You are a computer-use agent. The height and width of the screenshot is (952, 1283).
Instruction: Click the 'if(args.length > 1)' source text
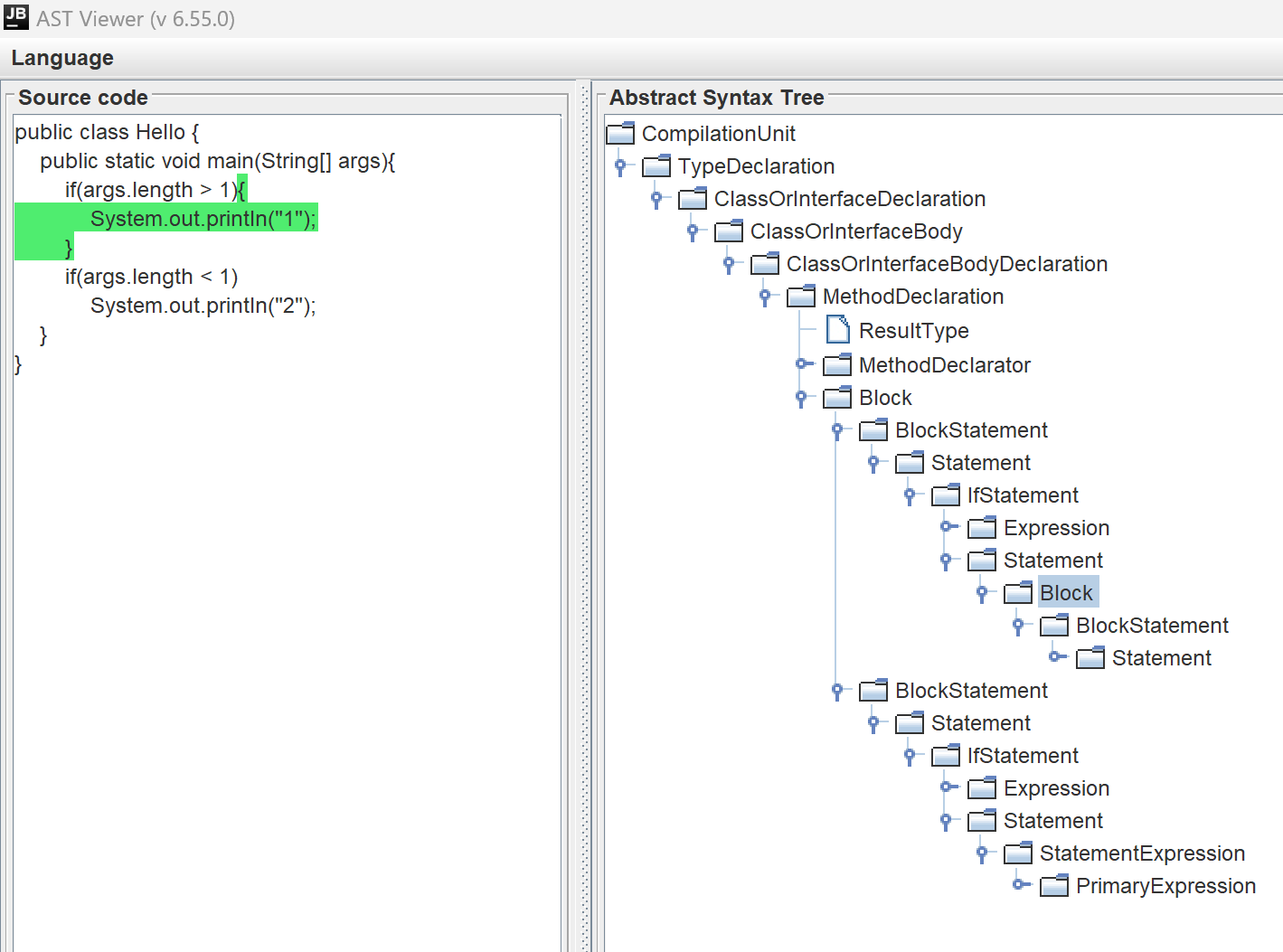[x=151, y=190]
